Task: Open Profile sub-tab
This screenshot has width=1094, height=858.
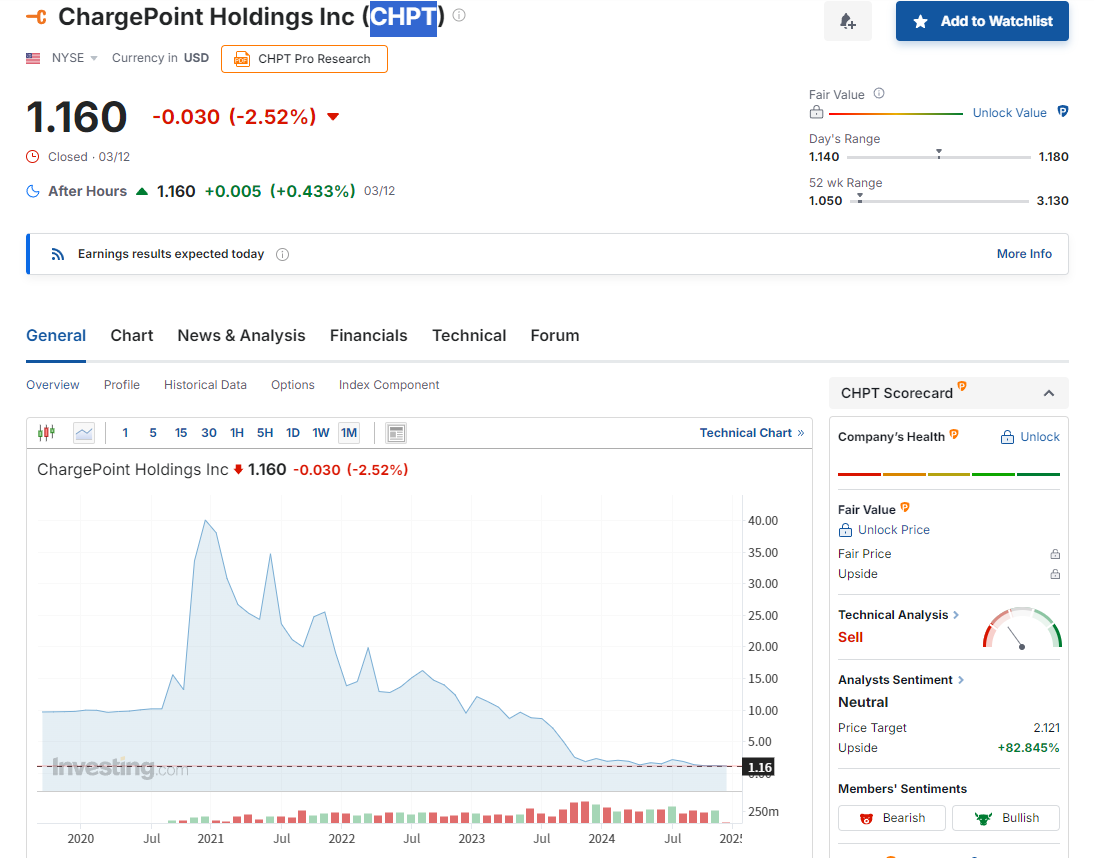Action: tap(121, 384)
